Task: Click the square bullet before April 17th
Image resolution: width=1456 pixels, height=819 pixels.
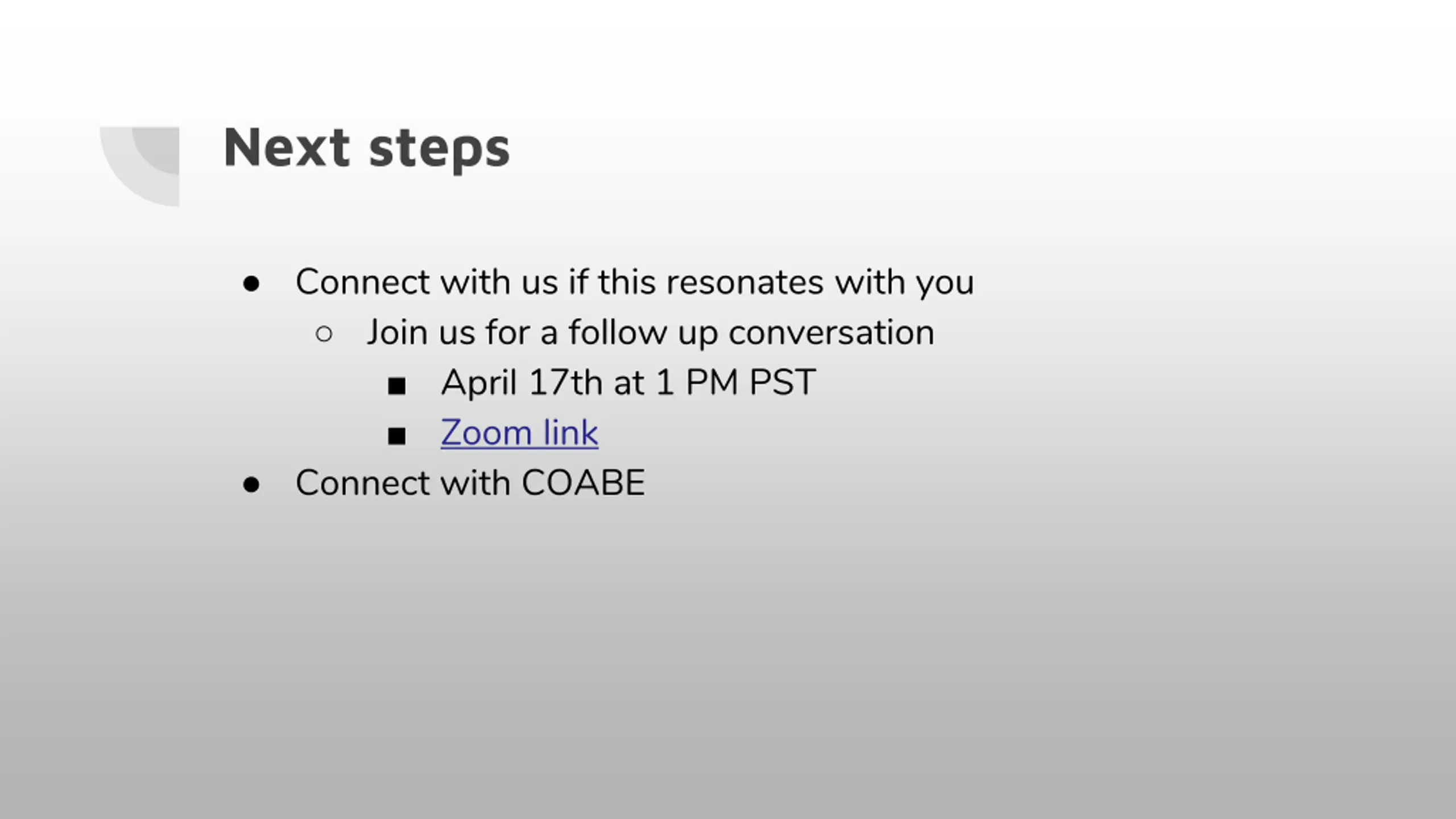Action: [x=396, y=386]
